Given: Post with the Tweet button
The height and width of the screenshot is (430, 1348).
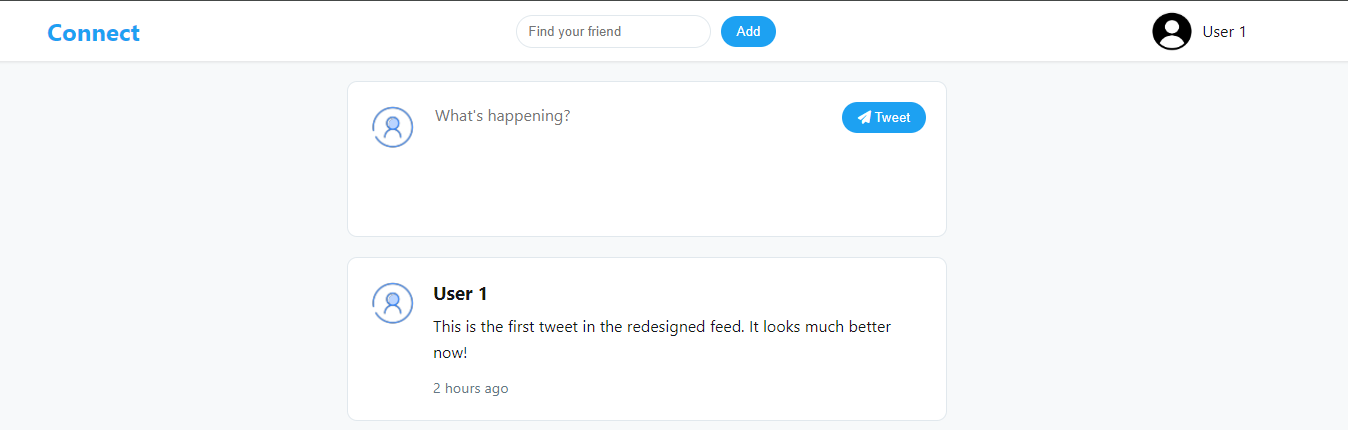Looking at the screenshot, I should [884, 118].
